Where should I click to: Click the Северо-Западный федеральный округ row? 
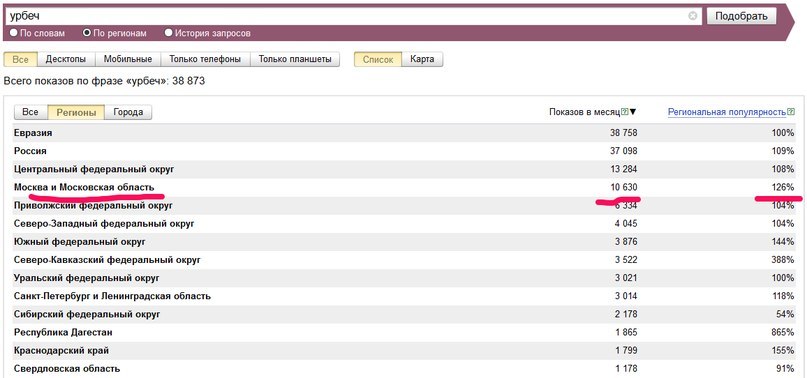tap(404, 224)
